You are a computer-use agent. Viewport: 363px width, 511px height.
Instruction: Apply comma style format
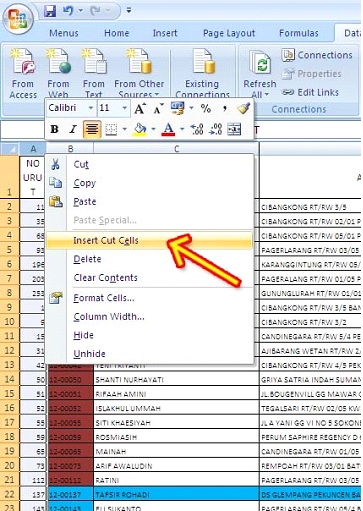pos(225,108)
